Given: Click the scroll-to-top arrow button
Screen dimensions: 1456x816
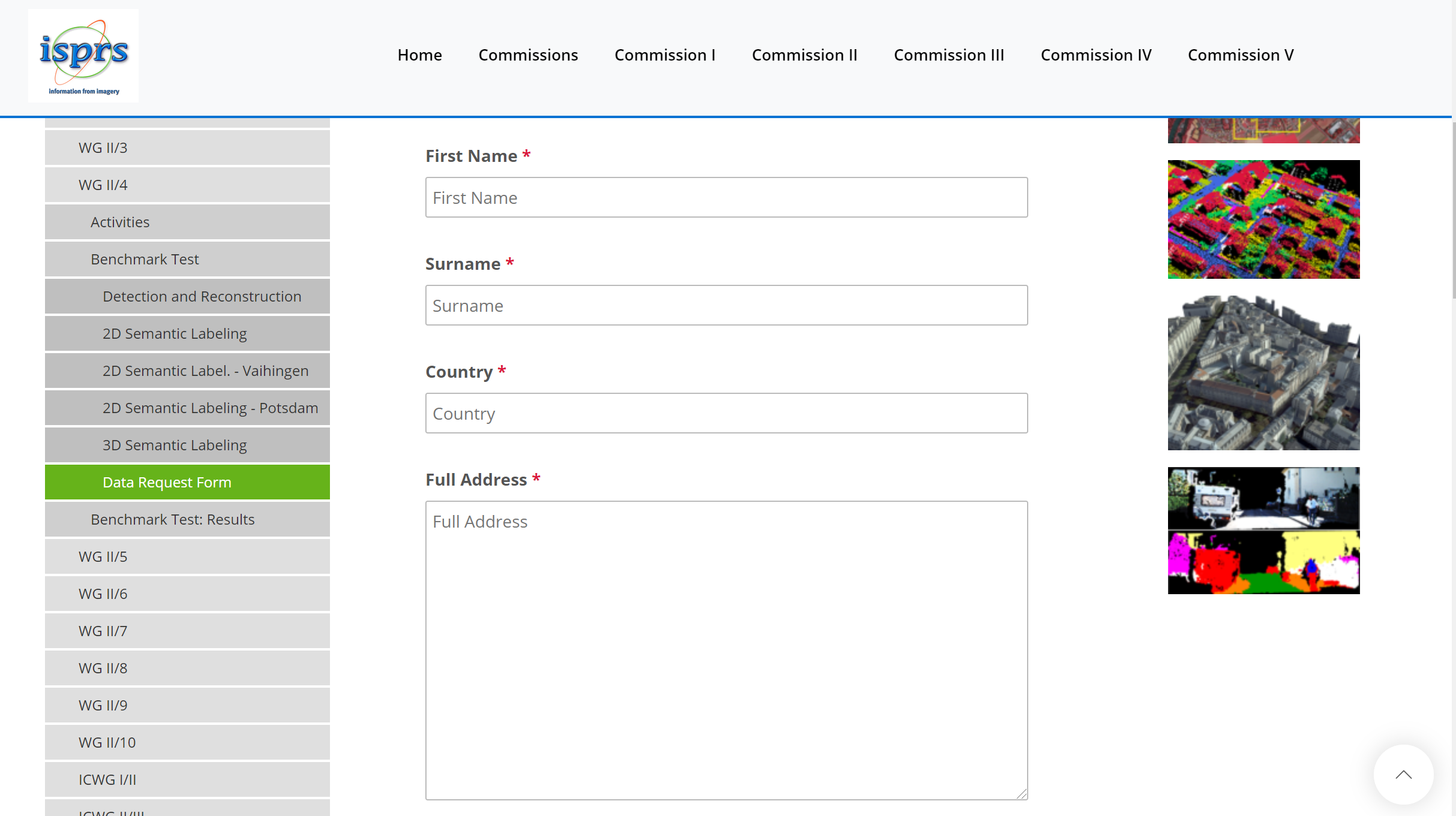Looking at the screenshot, I should click(x=1403, y=775).
